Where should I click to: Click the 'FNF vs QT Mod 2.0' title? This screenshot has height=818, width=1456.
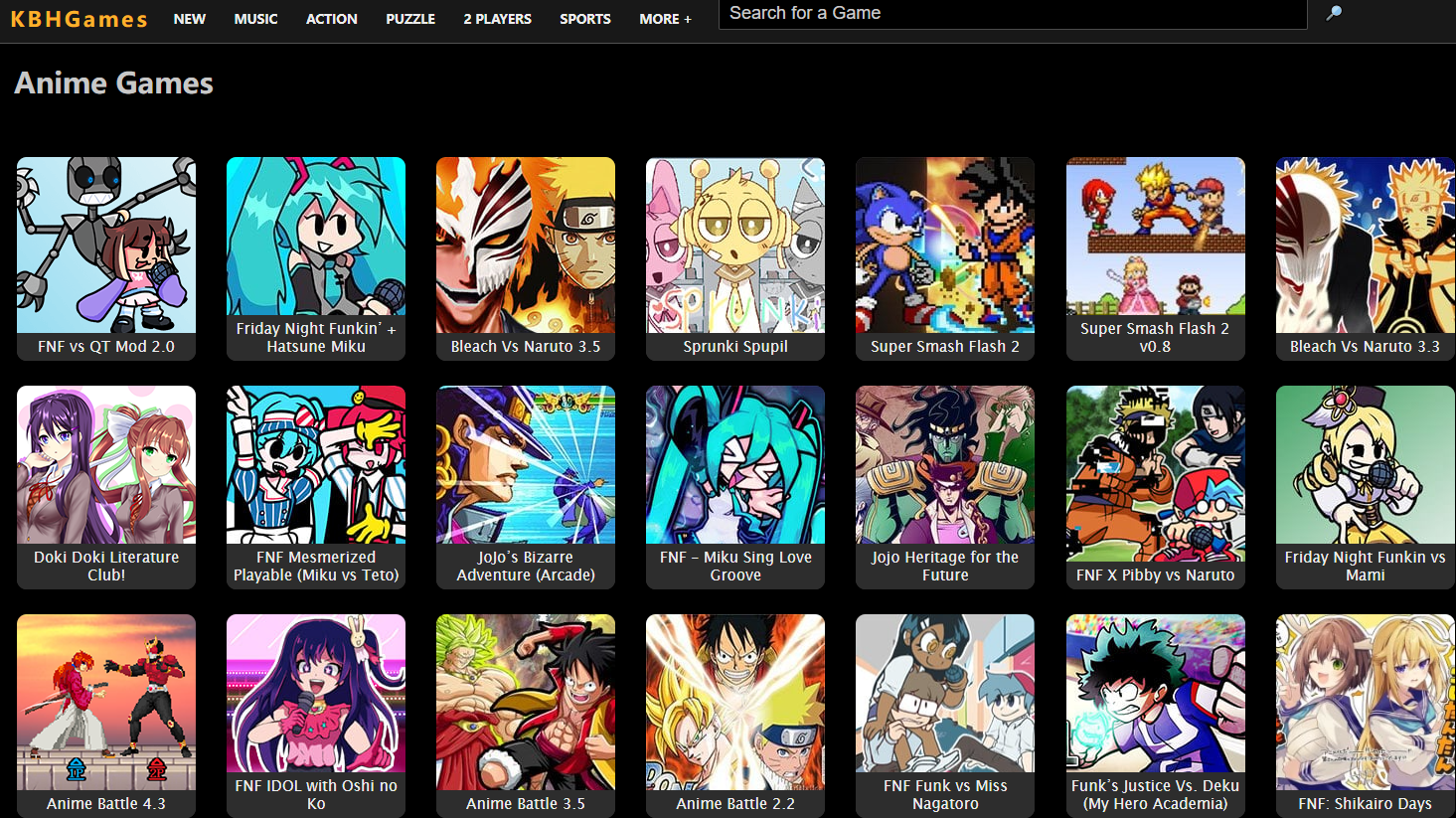tap(106, 347)
